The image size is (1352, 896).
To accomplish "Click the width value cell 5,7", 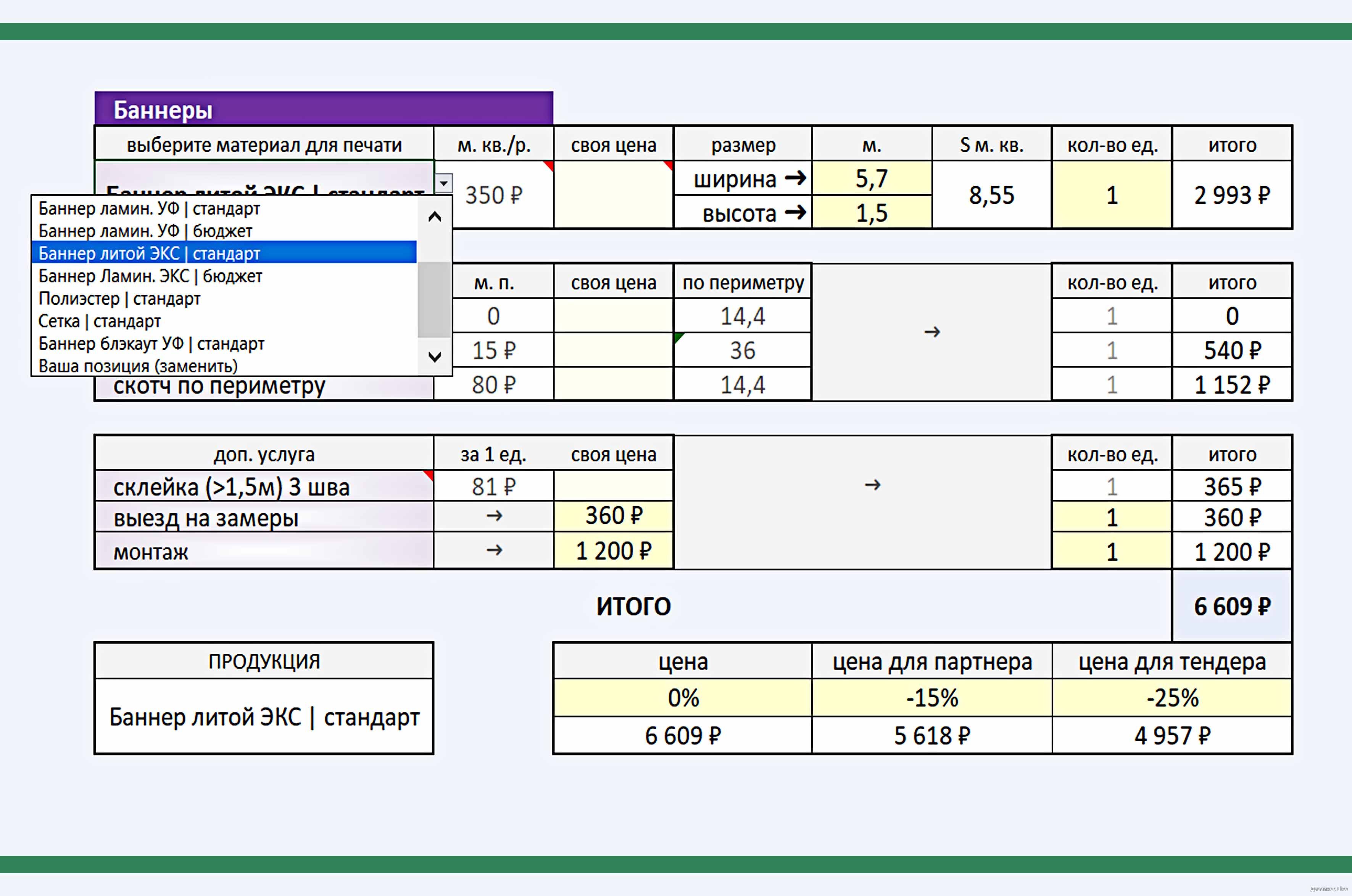I will tap(871, 178).
